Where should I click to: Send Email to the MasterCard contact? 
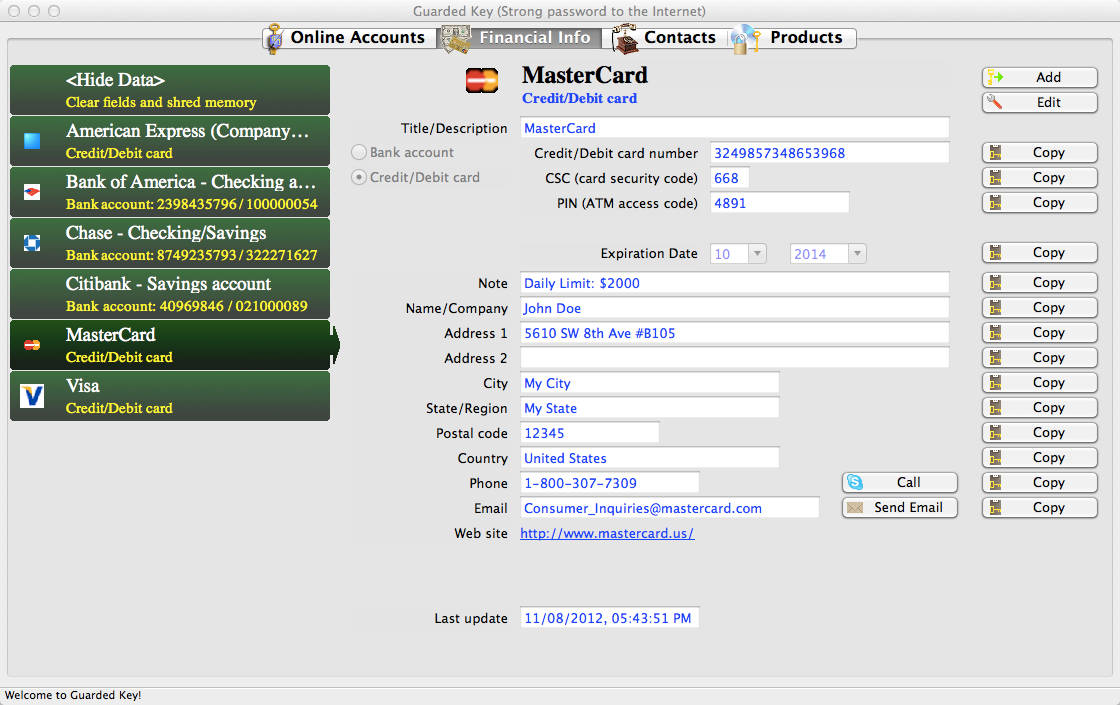[899, 507]
